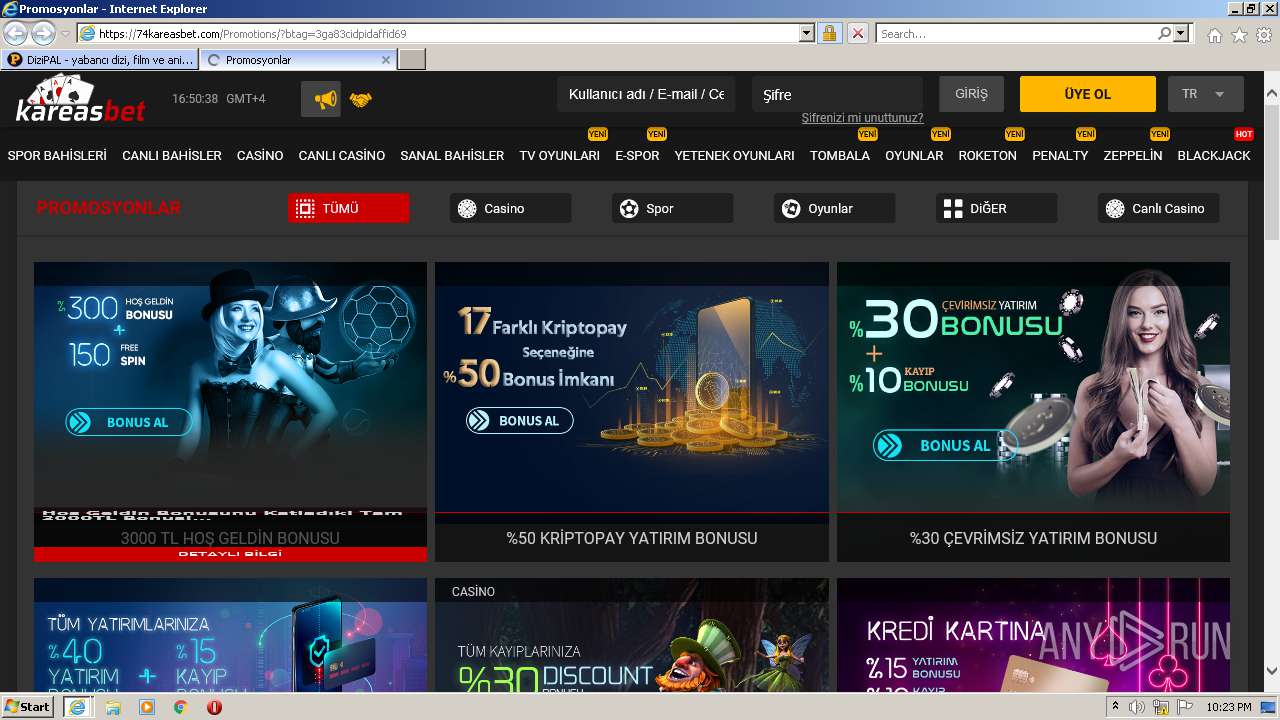
Task: Click the Canlı Casino chip icon
Action: coord(1115,208)
